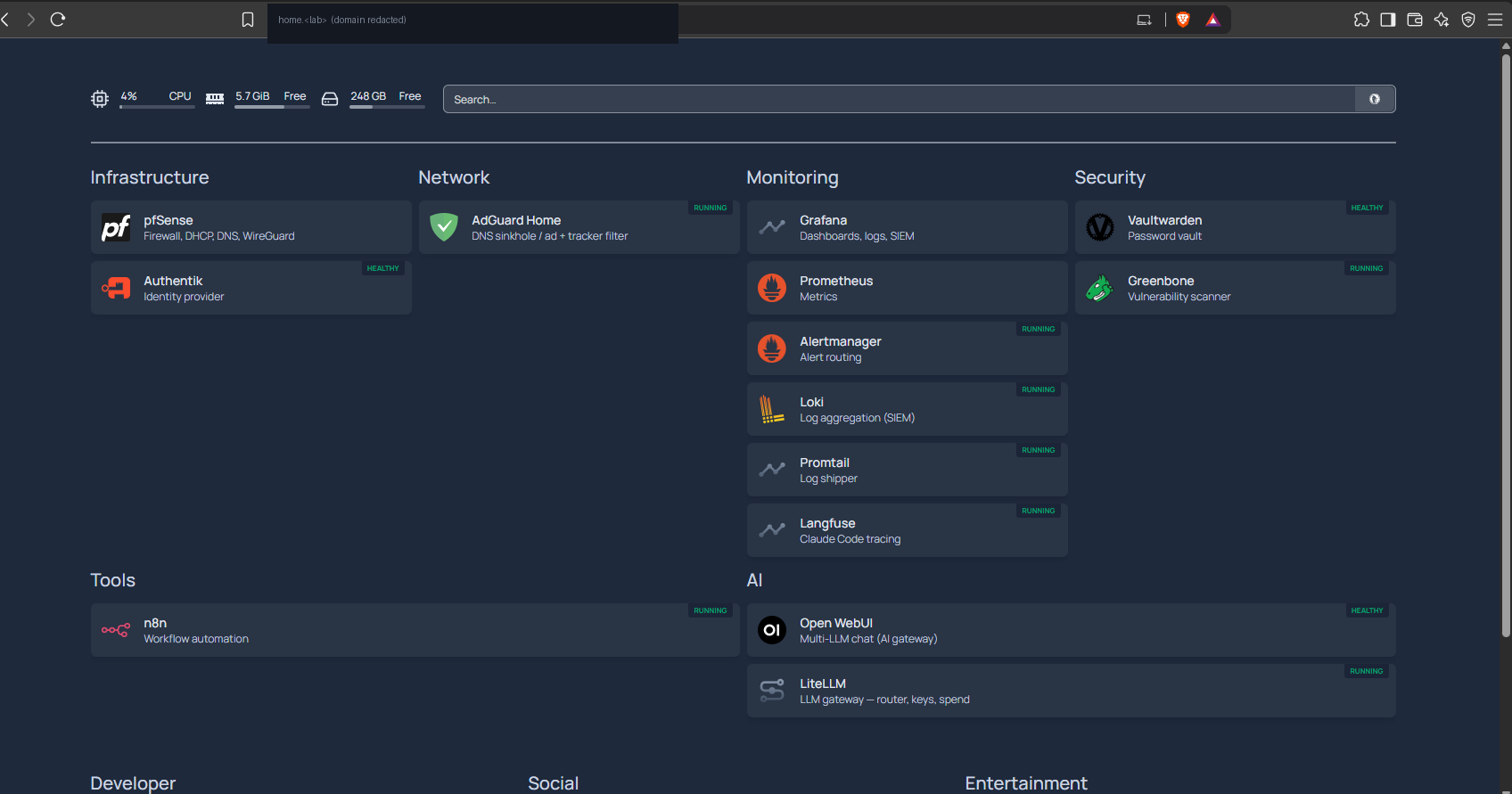Screen dimensions: 1512x794
Task: Open the Brave Shields lion icon
Action: coord(1183,20)
